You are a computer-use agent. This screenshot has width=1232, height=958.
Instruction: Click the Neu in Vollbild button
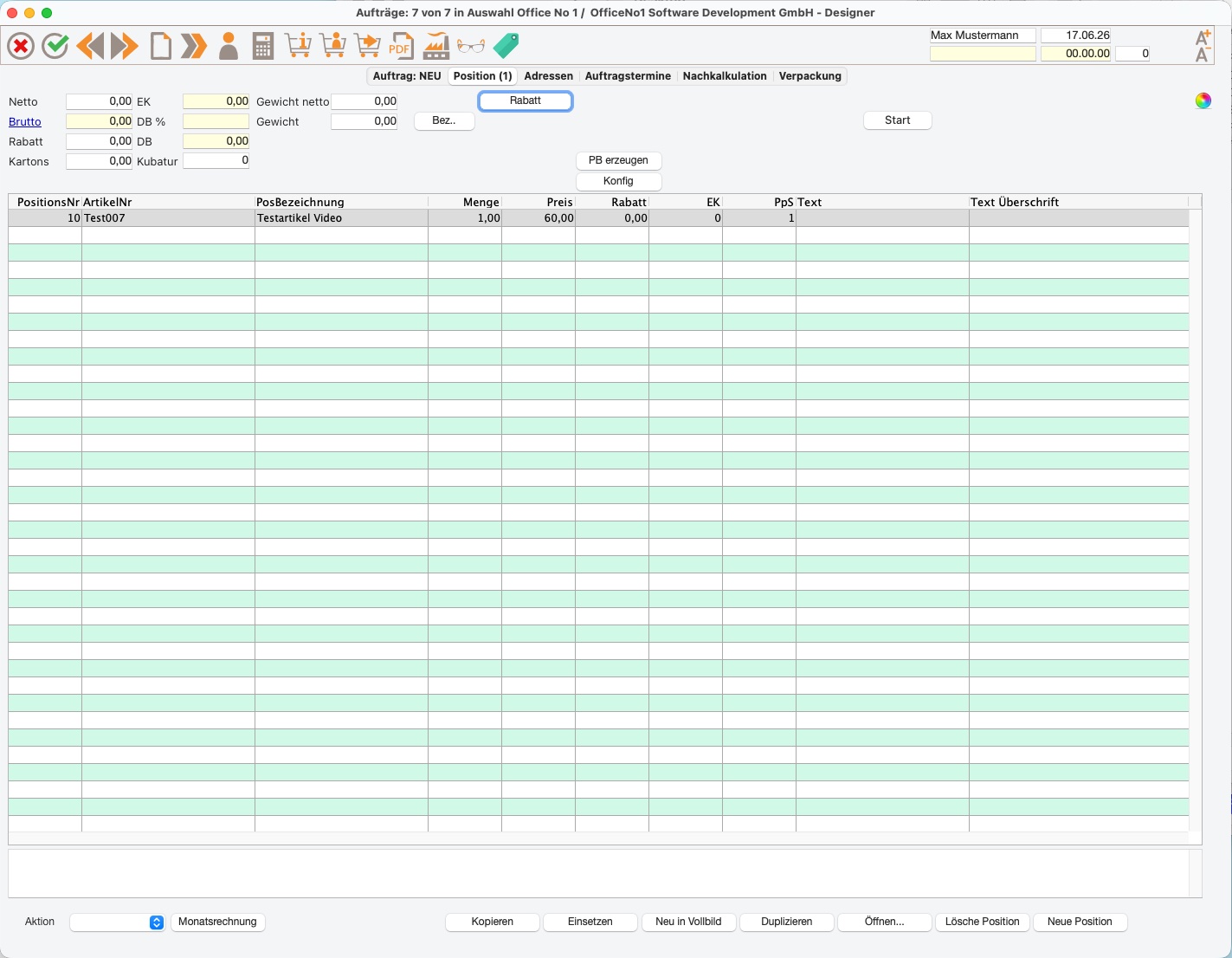pyautogui.click(x=688, y=922)
